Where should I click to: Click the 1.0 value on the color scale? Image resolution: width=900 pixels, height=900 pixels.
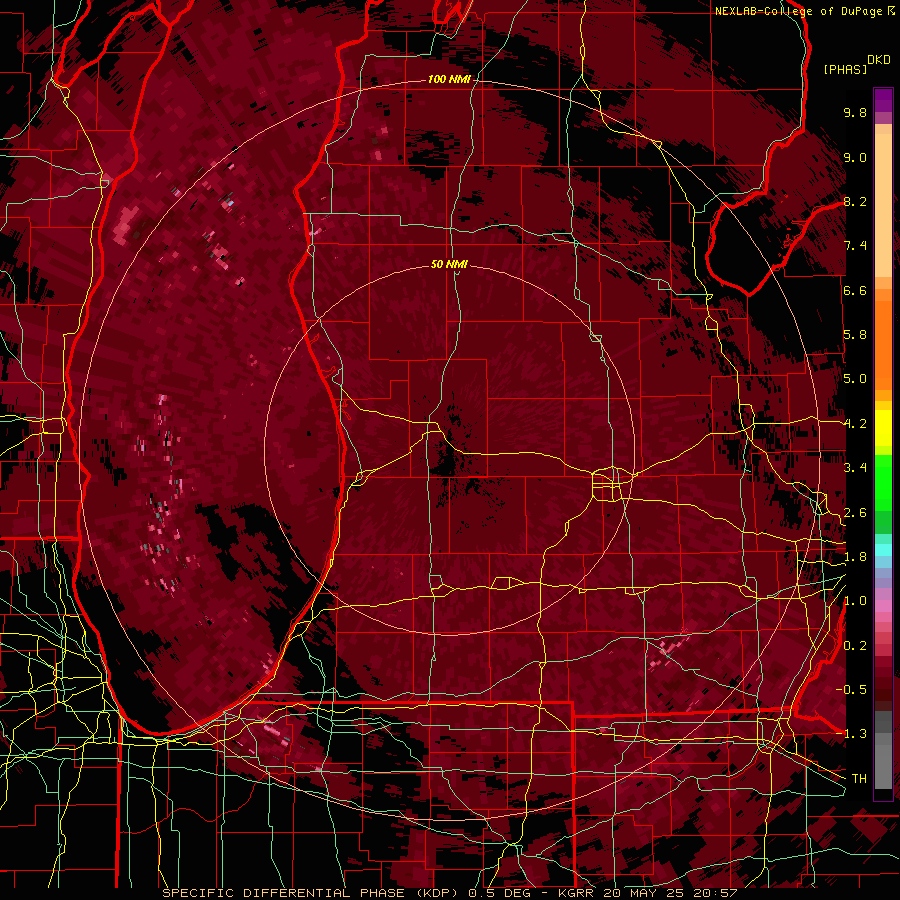tap(855, 601)
